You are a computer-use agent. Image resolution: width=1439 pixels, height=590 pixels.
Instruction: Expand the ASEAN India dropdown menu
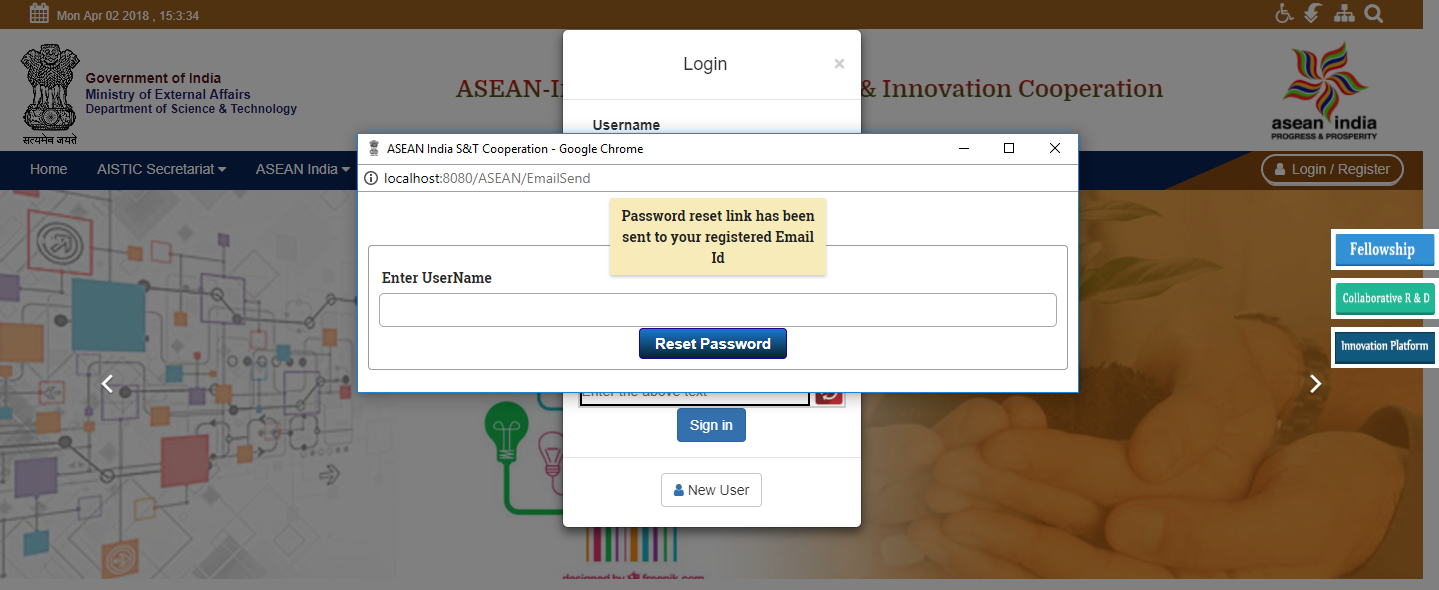[x=300, y=169]
